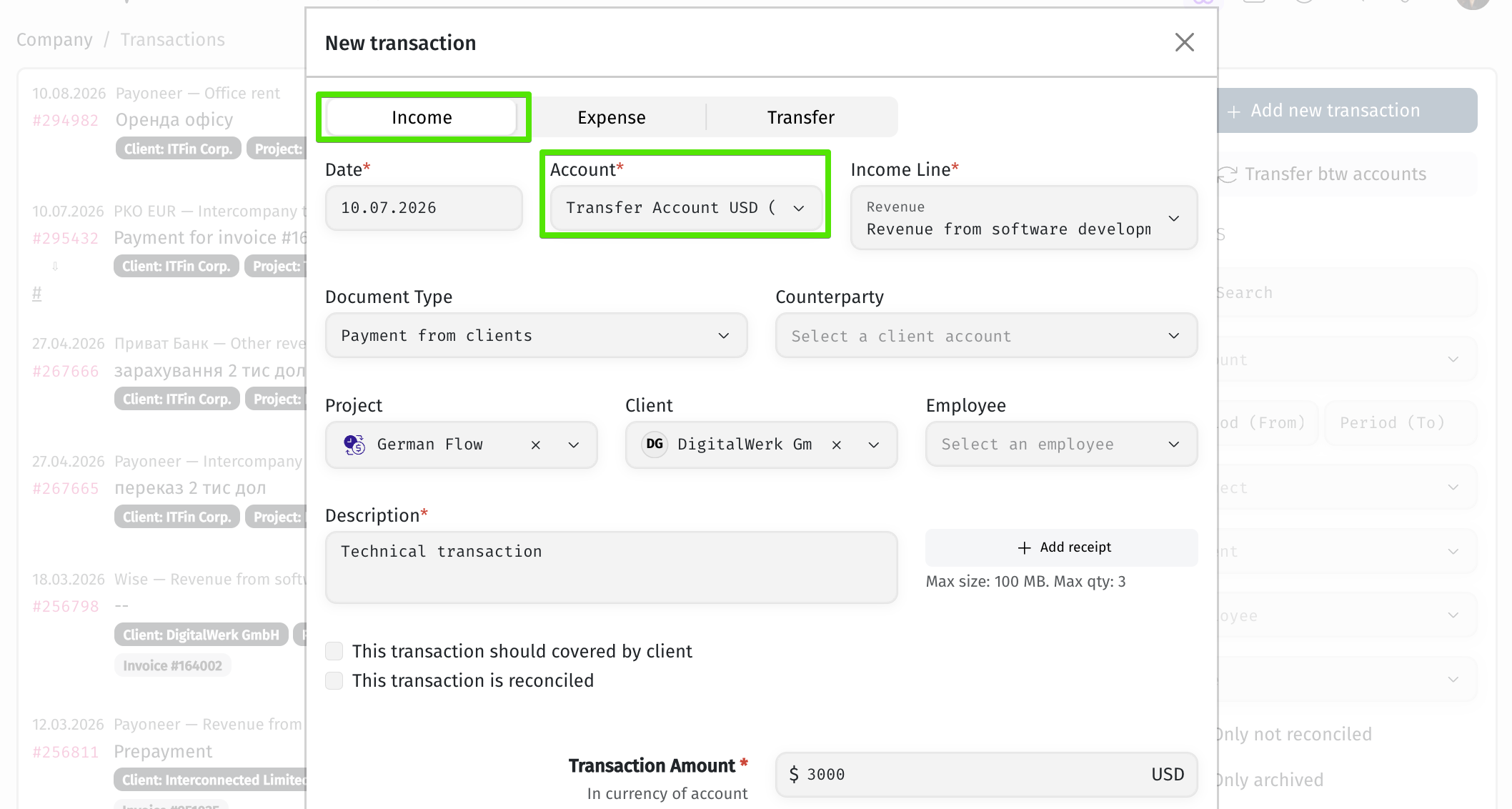The height and width of the screenshot is (809, 1512).
Task: Check 'This transaction should covered by client'
Action: click(334, 651)
